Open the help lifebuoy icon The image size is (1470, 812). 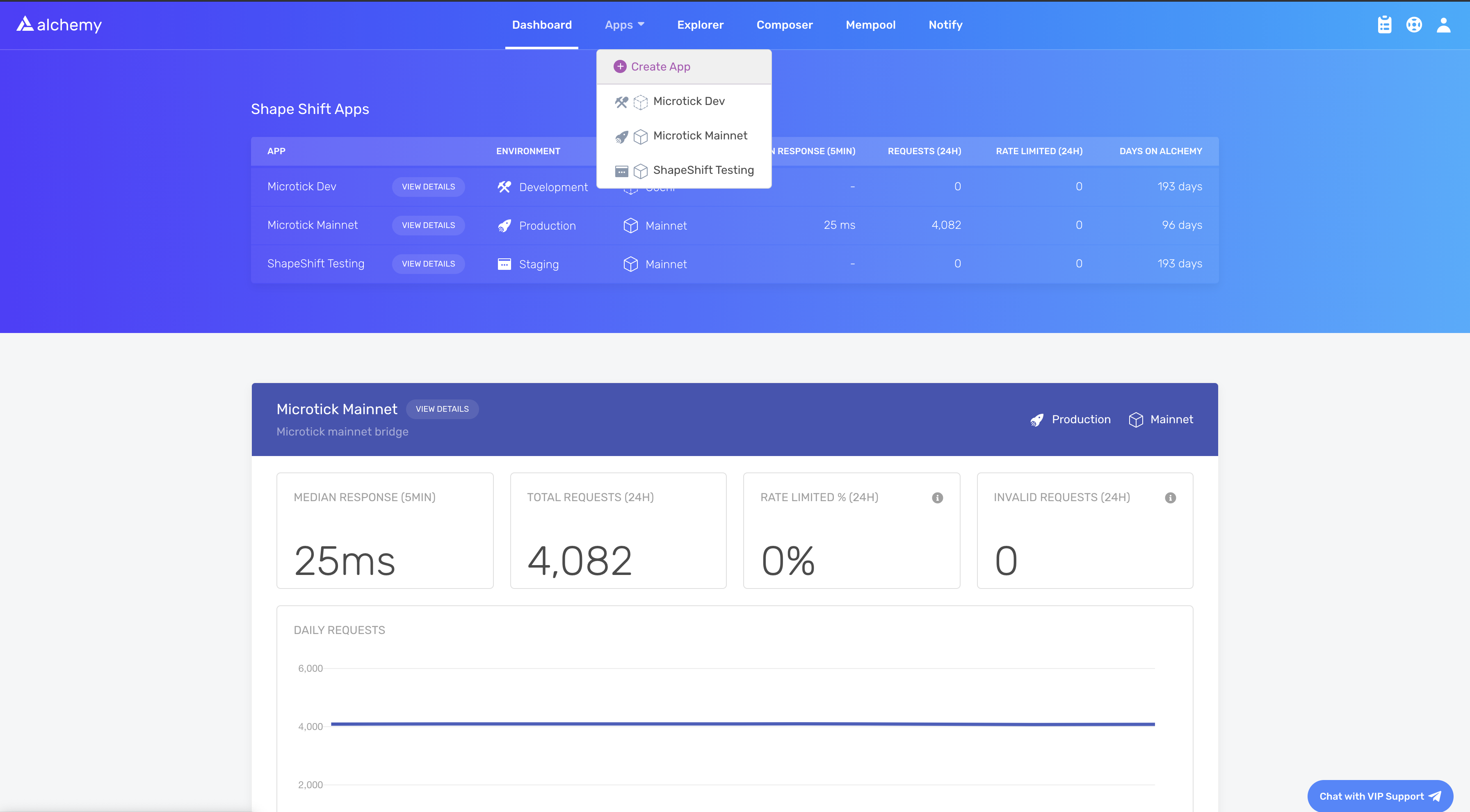pos(1414,25)
